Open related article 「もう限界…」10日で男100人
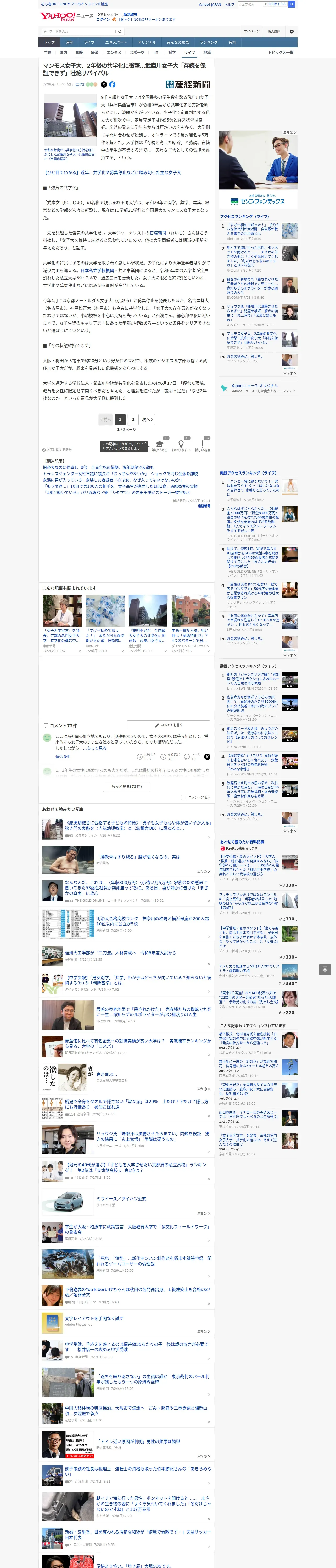336x1568 pixels. [x=120, y=486]
